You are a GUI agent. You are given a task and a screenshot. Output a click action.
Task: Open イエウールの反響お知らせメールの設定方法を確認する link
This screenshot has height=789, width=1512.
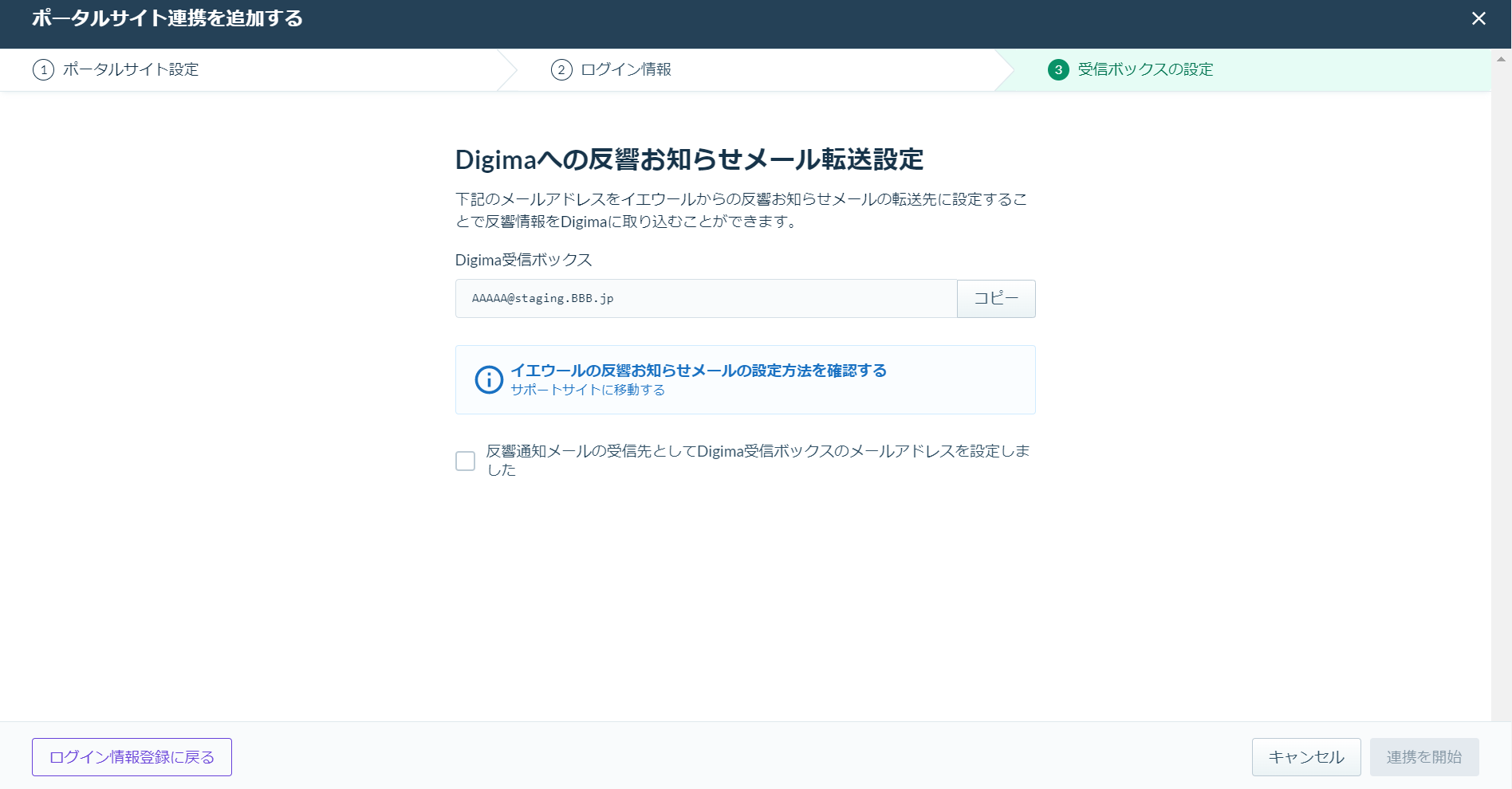[x=699, y=371]
